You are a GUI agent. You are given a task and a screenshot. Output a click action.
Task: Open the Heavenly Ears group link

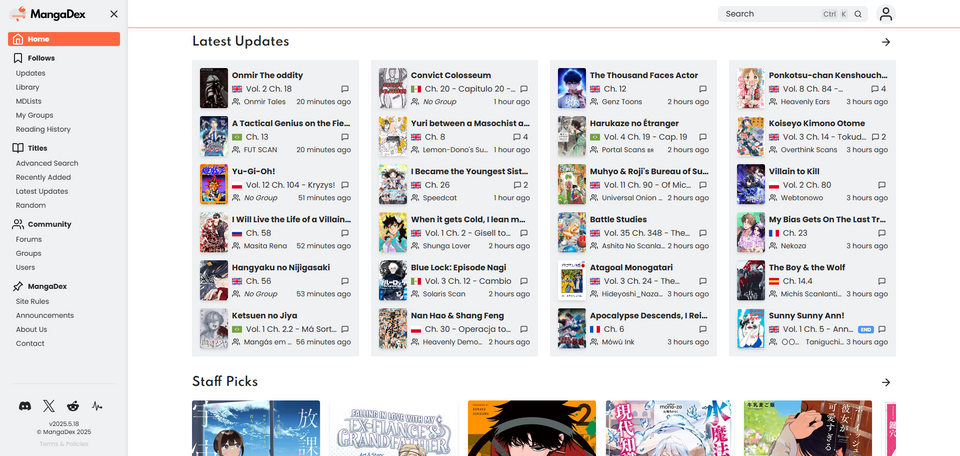point(805,102)
